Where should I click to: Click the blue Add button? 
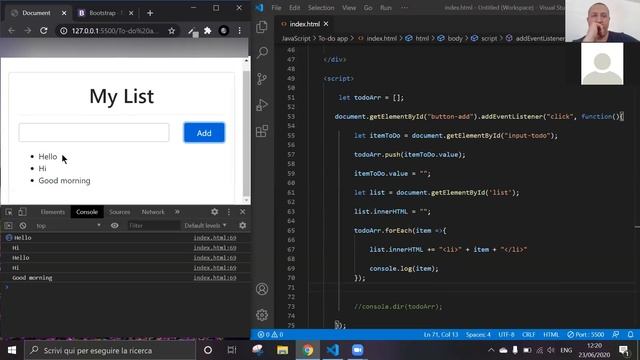click(x=204, y=133)
